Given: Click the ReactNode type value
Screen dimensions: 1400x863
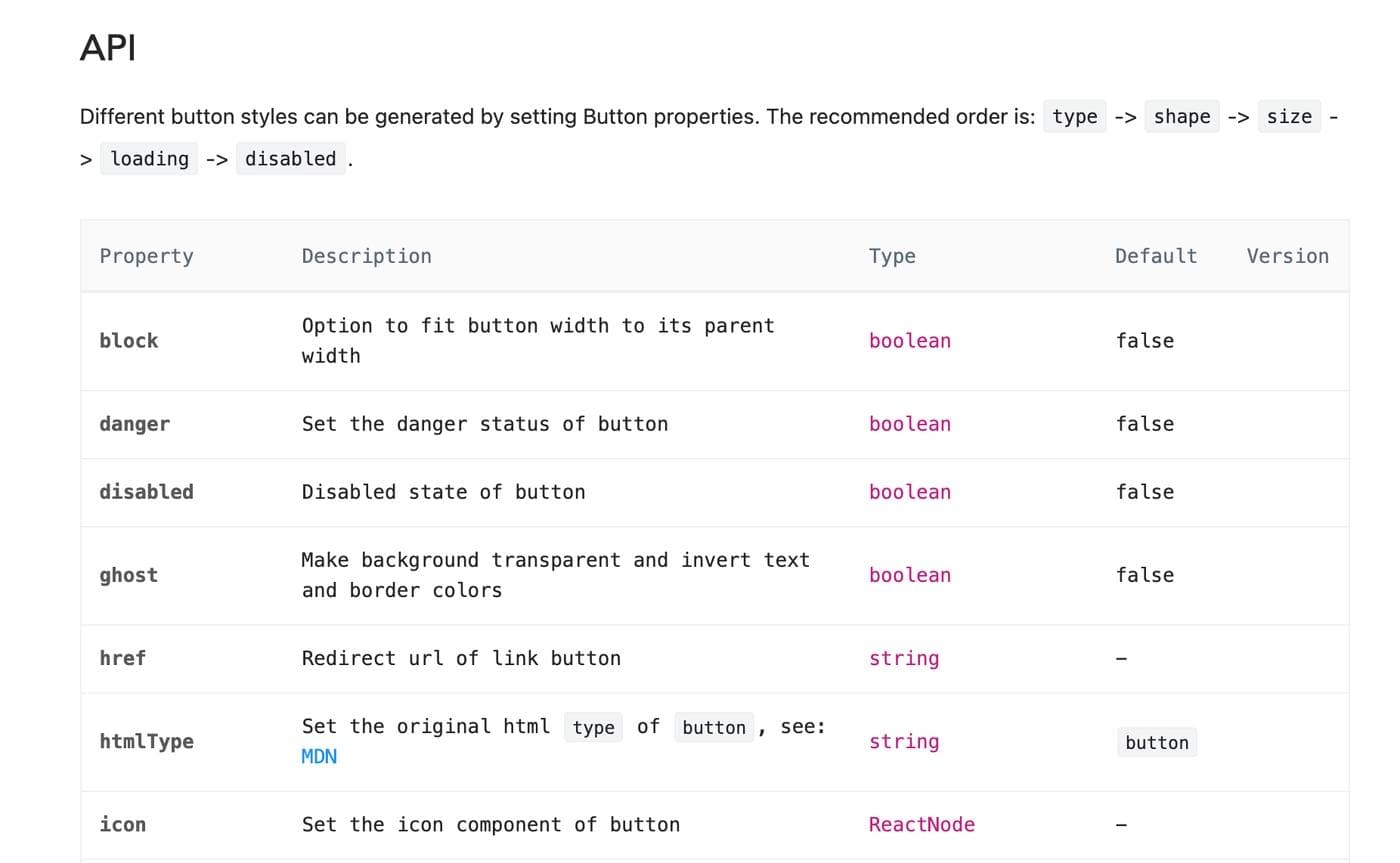Looking at the screenshot, I should coord(922,825).
